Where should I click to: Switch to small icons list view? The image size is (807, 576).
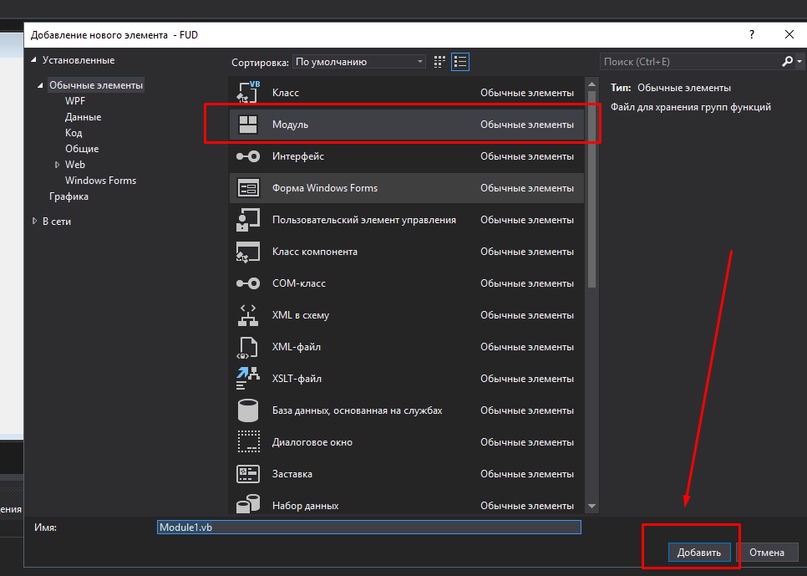(460, 62)
